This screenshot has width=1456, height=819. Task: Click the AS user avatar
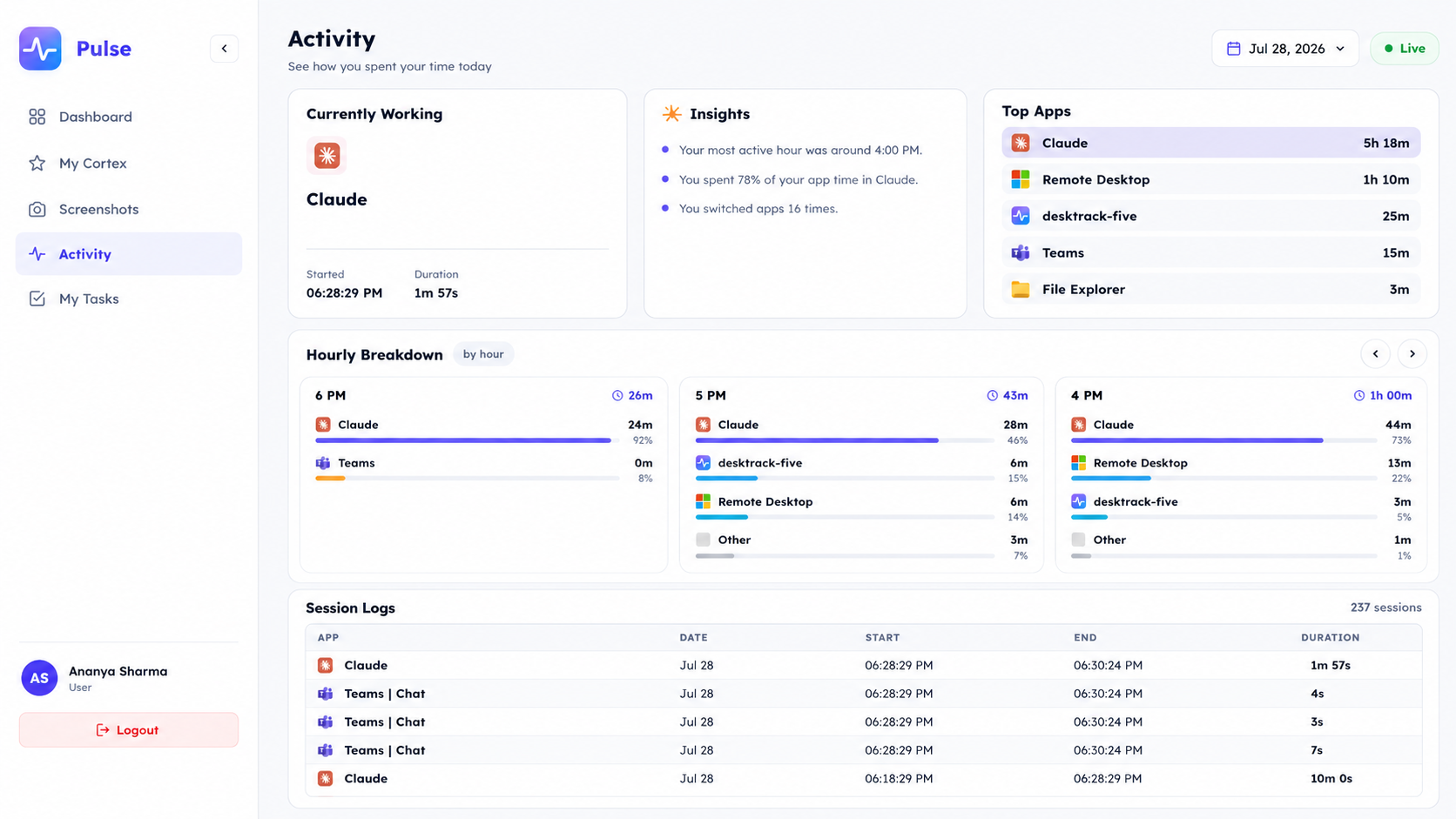pos(39,678)
